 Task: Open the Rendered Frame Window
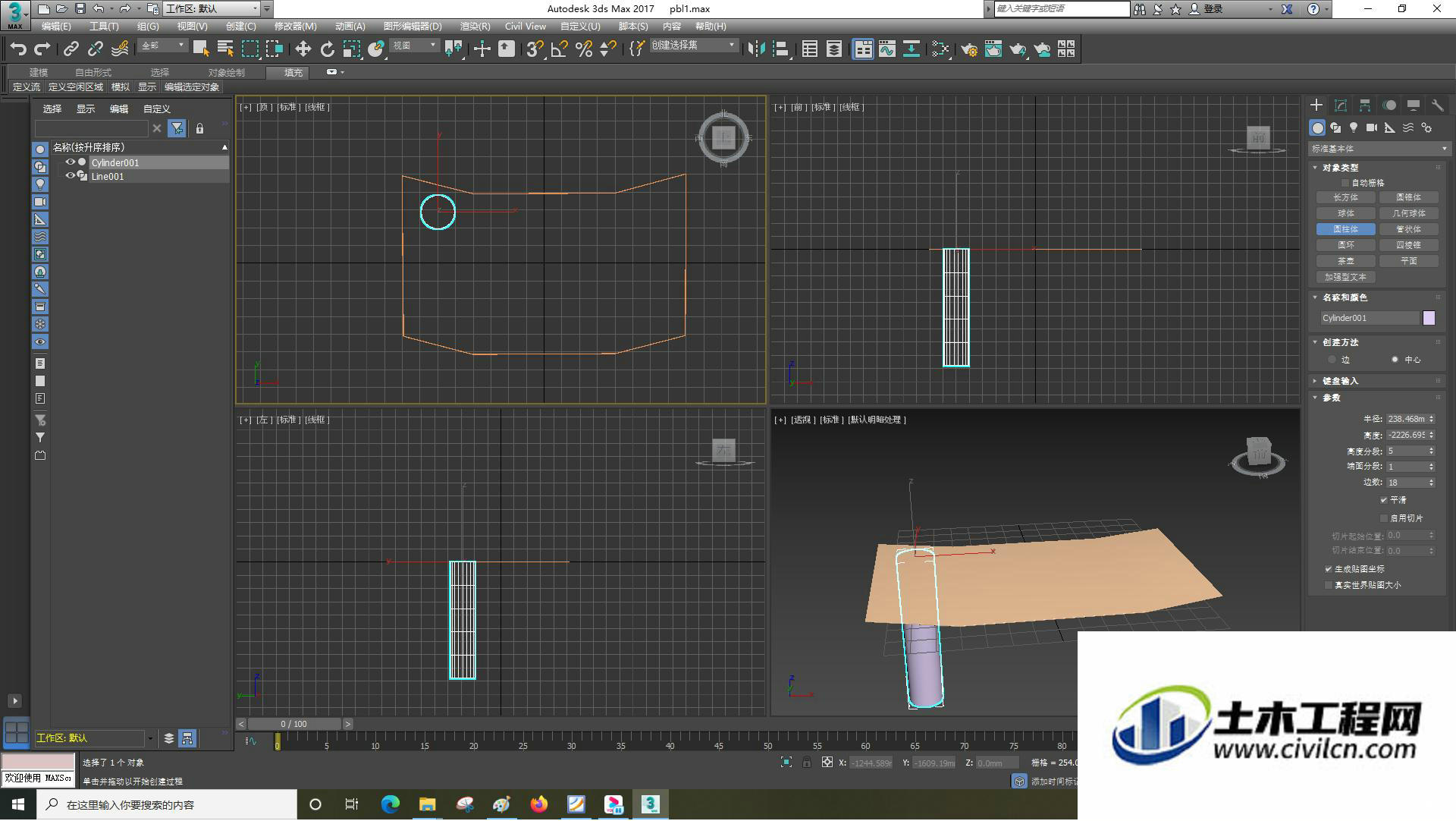coord(993,49)
